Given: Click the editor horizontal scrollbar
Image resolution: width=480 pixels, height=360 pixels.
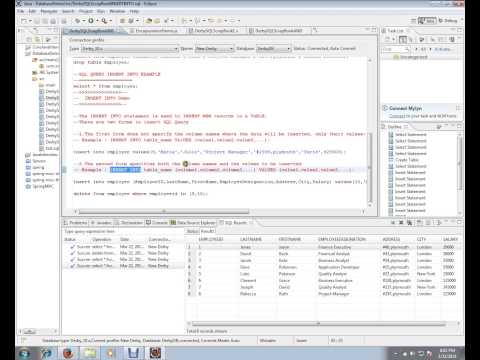Looking at the screenshot, I should [x=164, y=211].
